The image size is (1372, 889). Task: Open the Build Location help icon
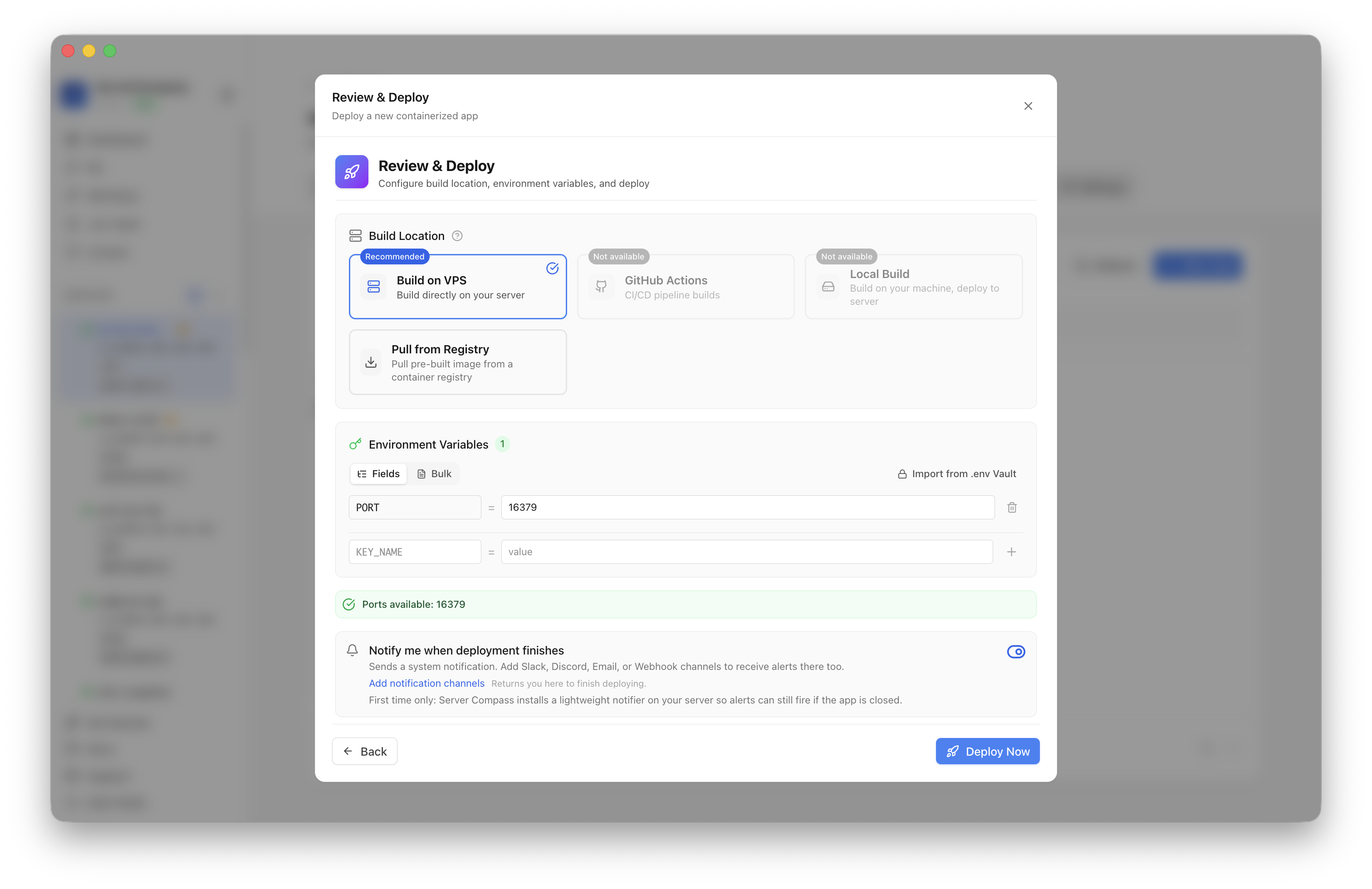coord(457,236)
